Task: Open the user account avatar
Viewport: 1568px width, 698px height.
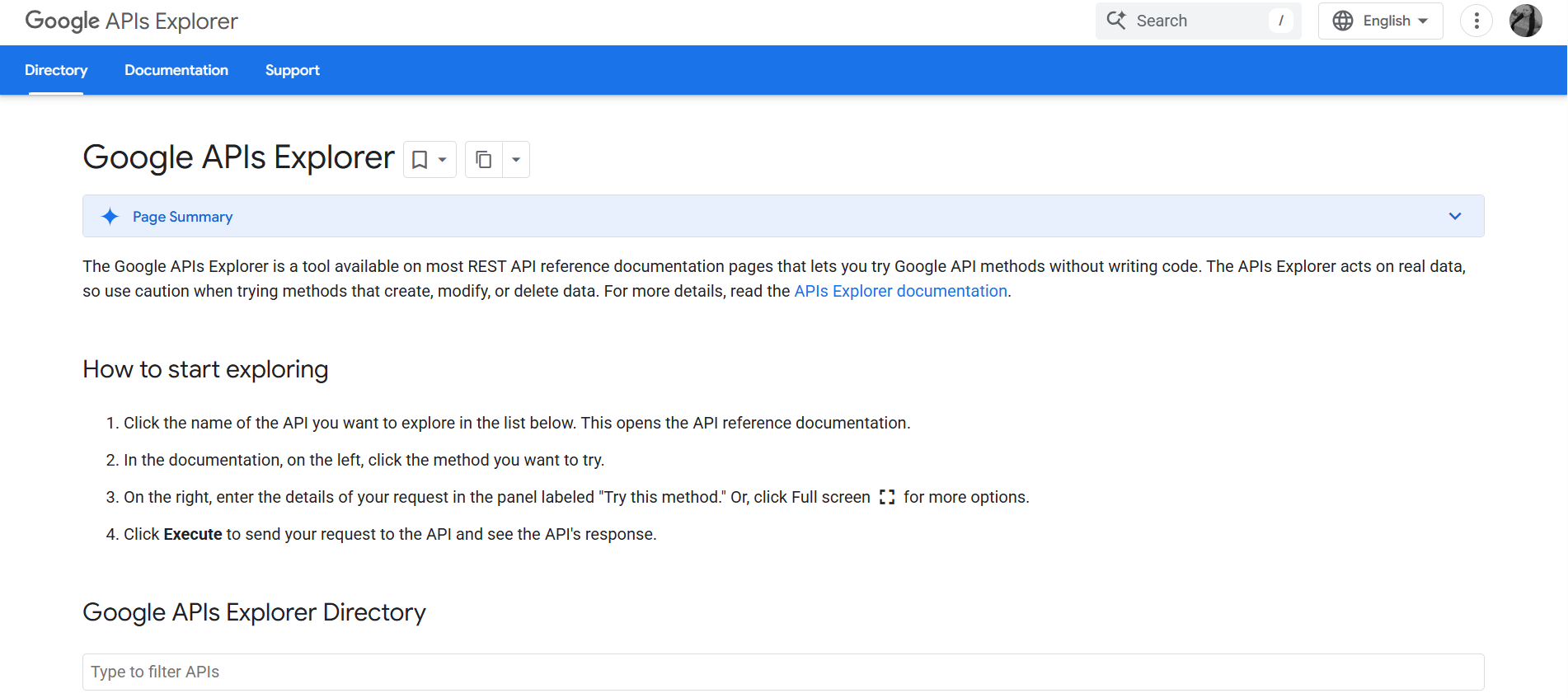Action: pyautogui.click(x=1525, y=21)
